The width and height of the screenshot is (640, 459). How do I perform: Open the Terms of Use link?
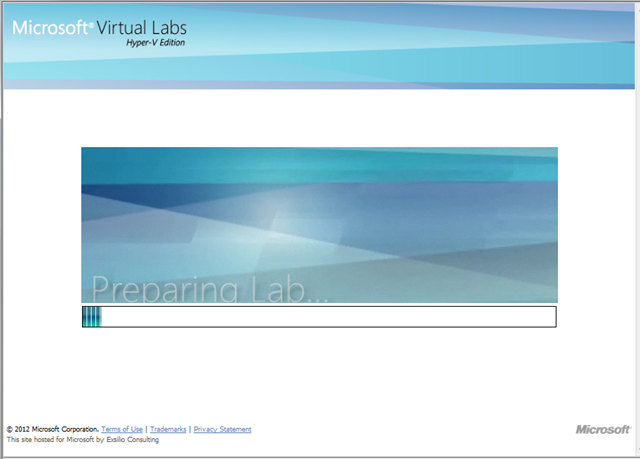[x=122, y=429]
